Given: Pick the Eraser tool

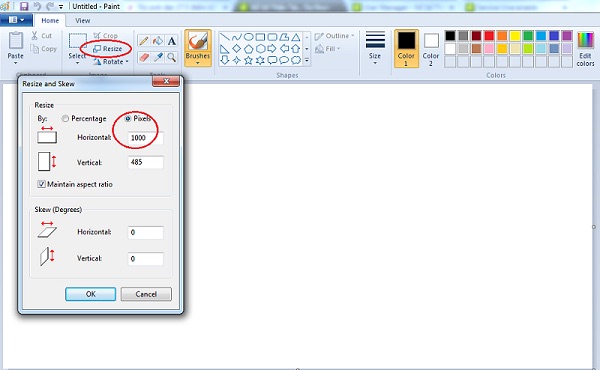Looking at the screenshot, I should pyautogui.click(x=144, y=57).
